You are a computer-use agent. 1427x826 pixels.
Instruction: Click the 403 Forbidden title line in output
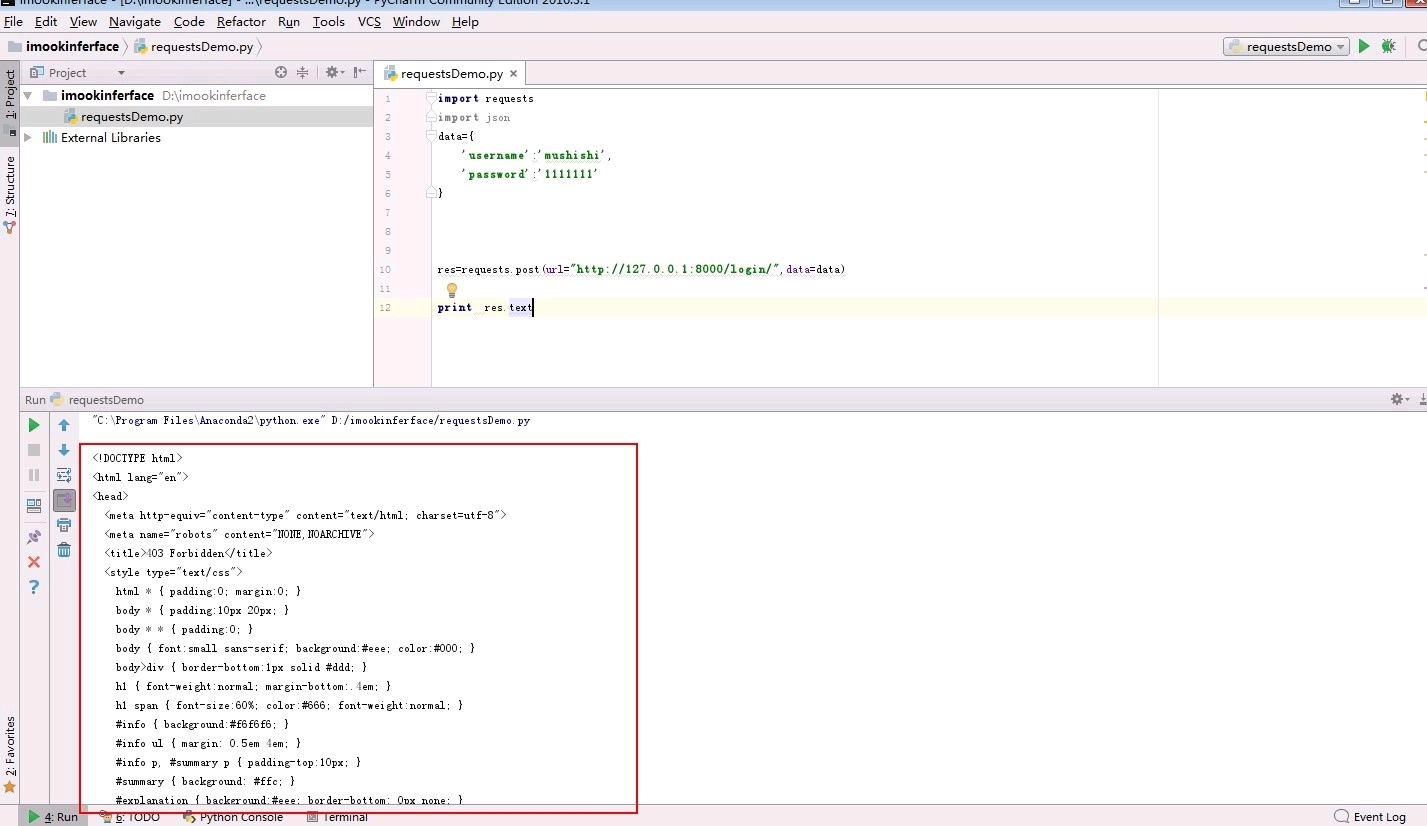pyautogui.click(x=188, y=553)
